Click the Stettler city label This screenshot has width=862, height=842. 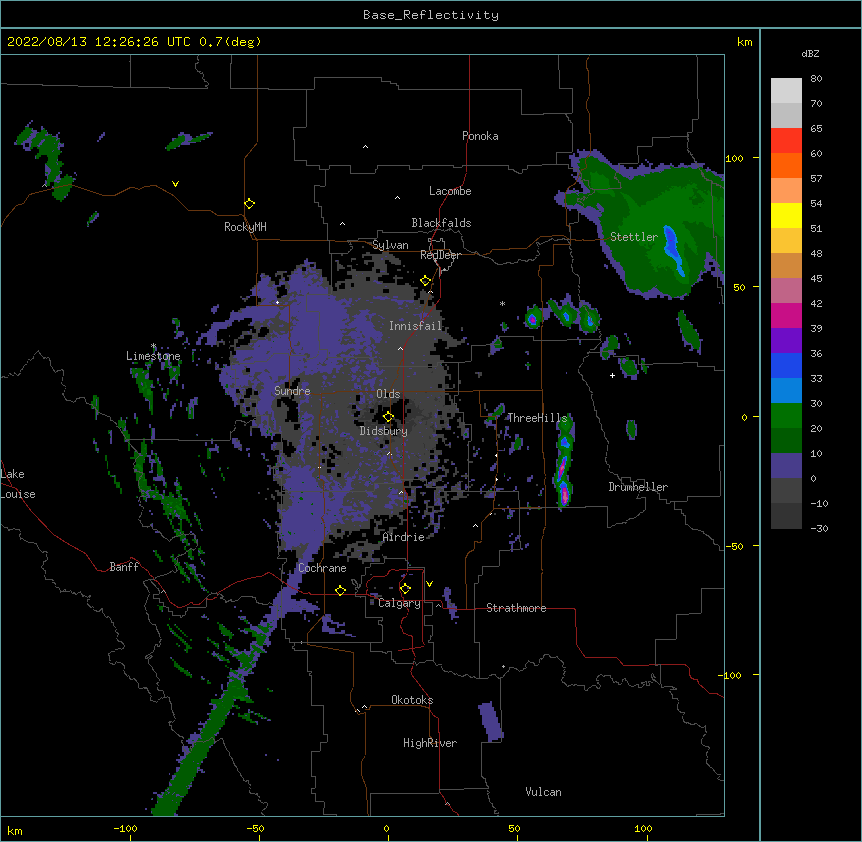634,237
